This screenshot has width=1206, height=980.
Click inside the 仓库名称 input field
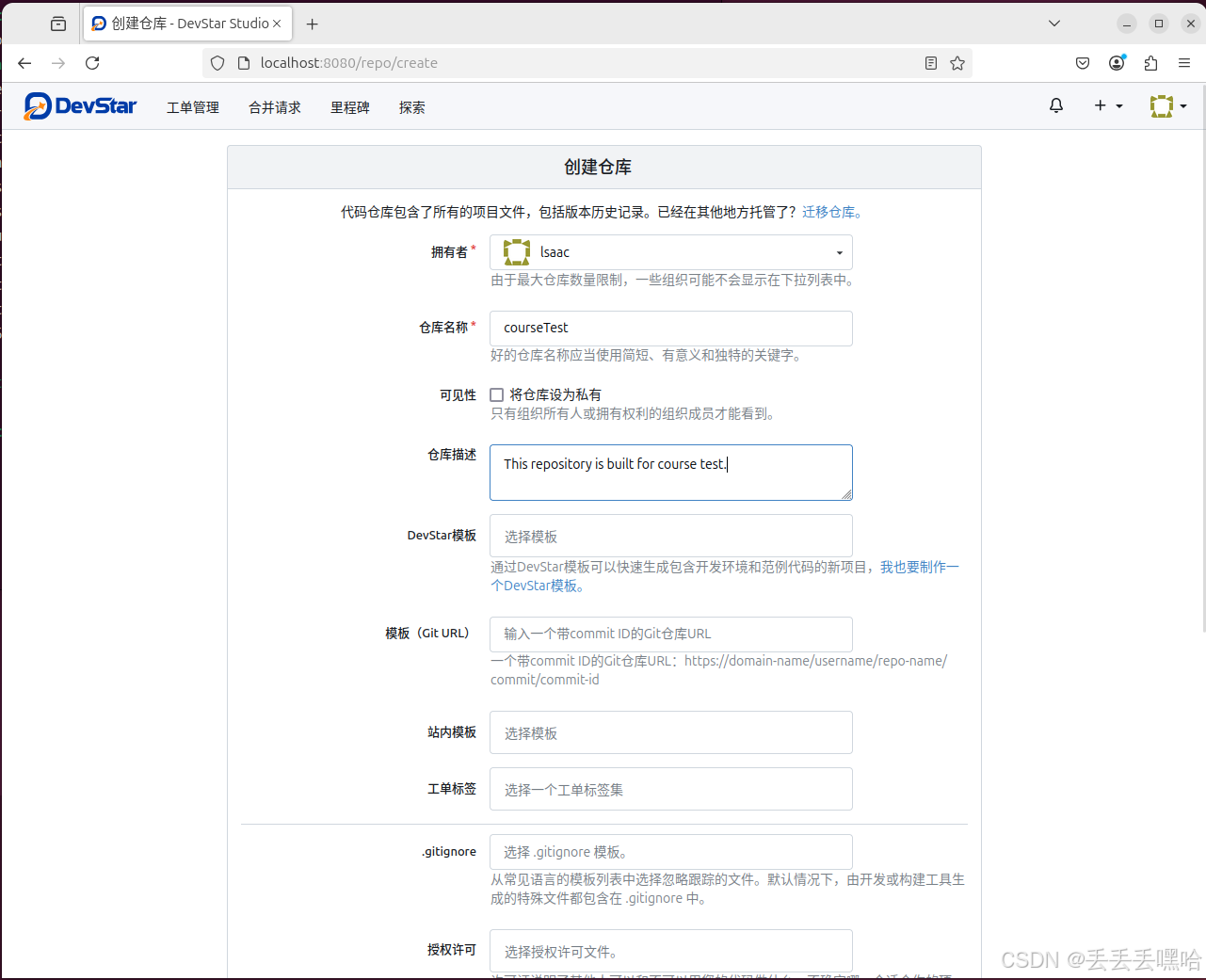pyautogui.click(x=670, y=328)
